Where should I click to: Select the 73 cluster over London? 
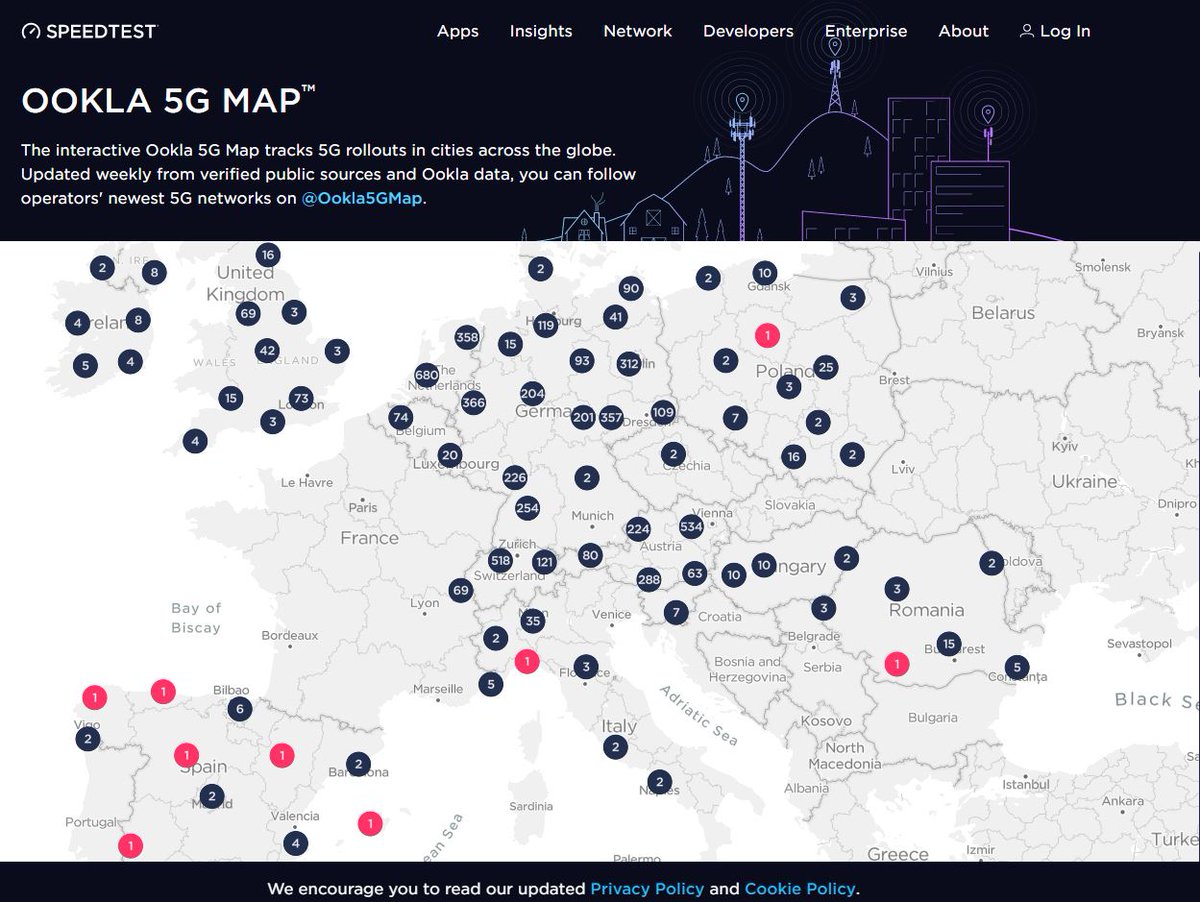click(301, 398)
